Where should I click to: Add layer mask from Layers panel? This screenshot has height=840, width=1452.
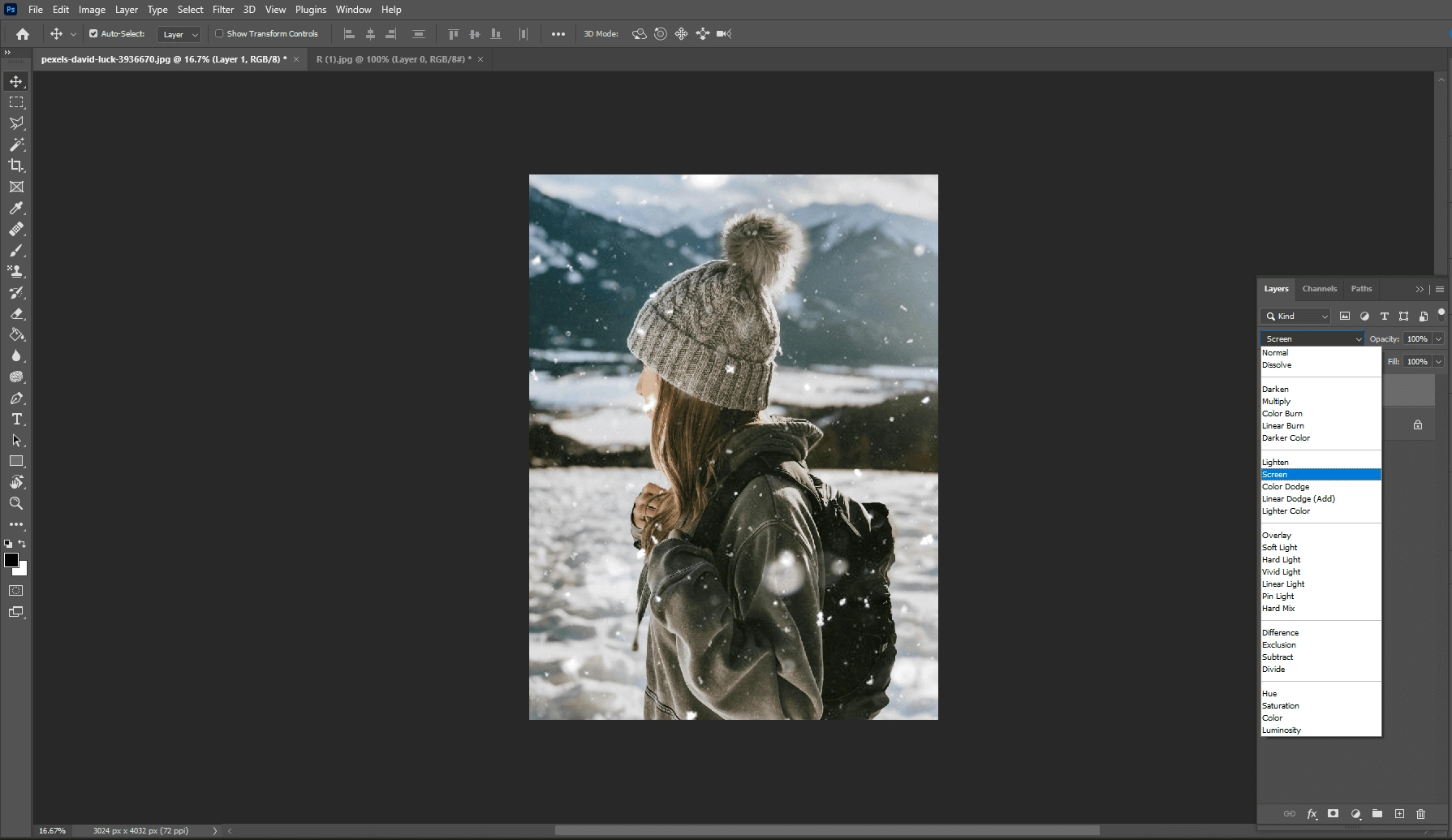(x=1333, y=813)
